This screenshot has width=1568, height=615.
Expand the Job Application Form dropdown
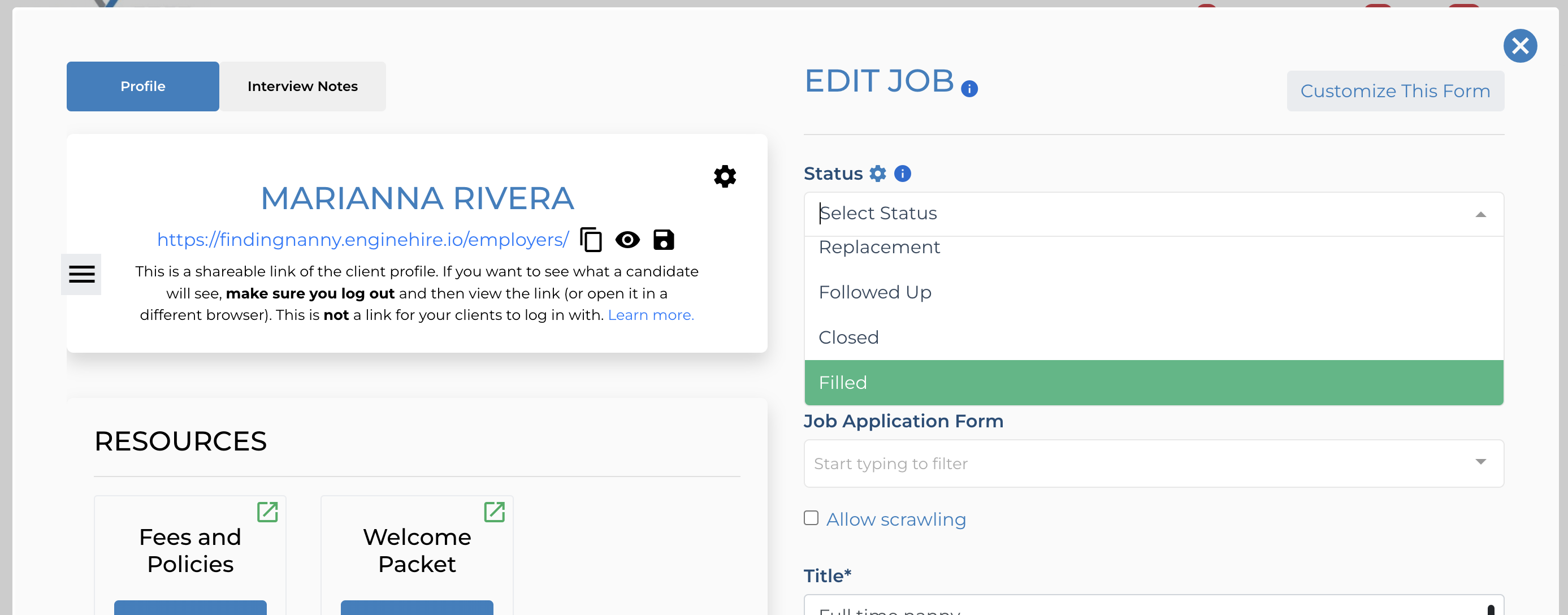1480,462
